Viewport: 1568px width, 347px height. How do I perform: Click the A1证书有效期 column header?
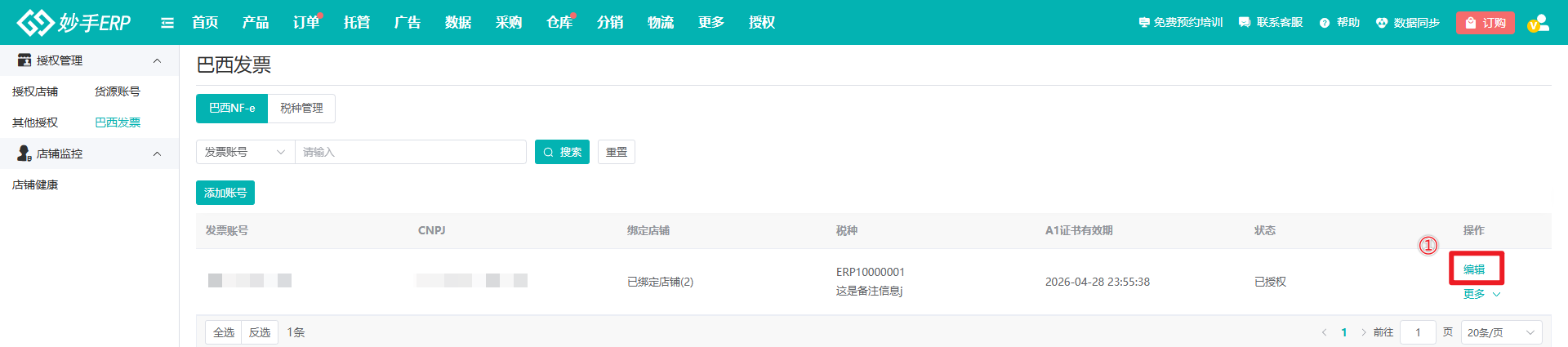point(1078,230)
